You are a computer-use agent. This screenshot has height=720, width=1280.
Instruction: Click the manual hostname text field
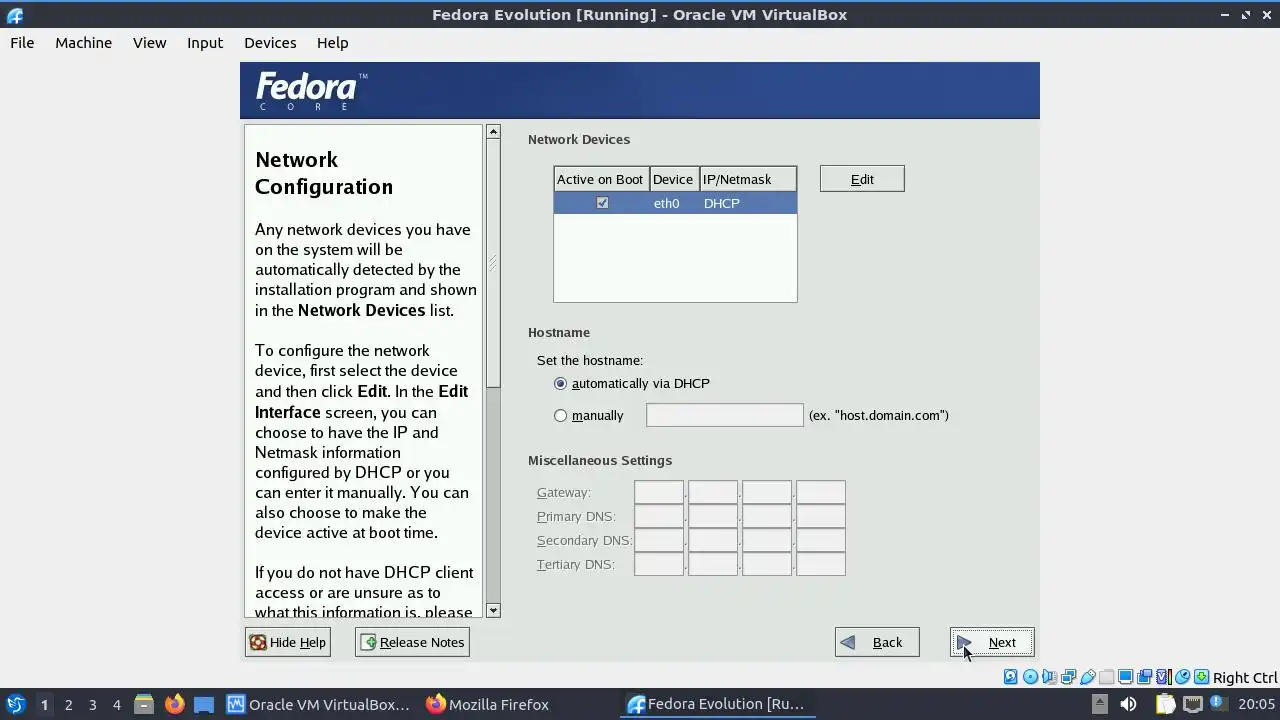[724, 415]
